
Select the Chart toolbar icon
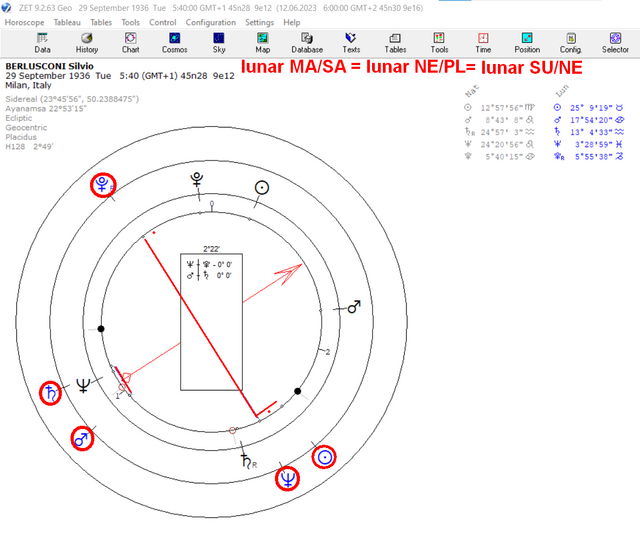[130, 43]
